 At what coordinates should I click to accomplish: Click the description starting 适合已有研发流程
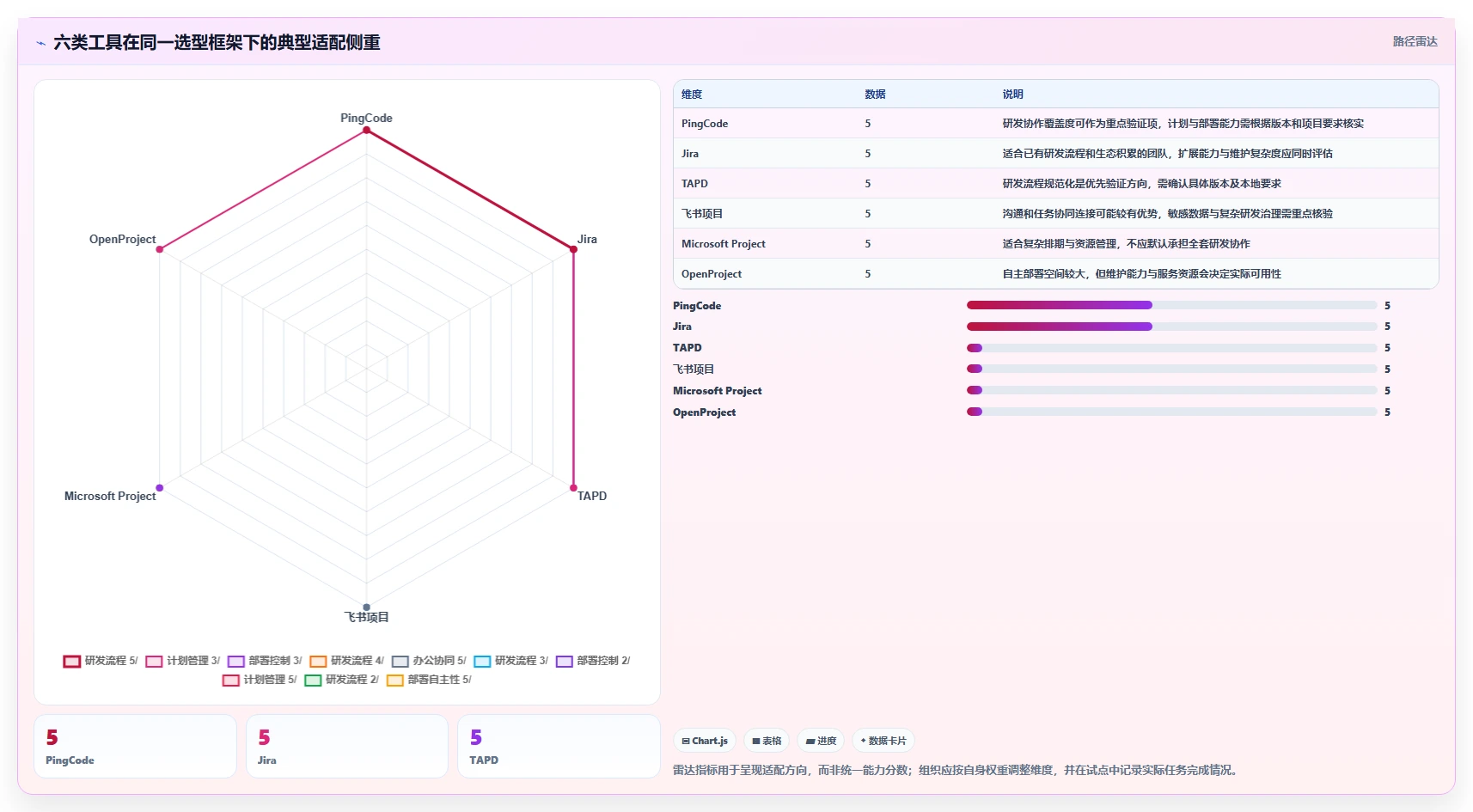coord(1167,154)
